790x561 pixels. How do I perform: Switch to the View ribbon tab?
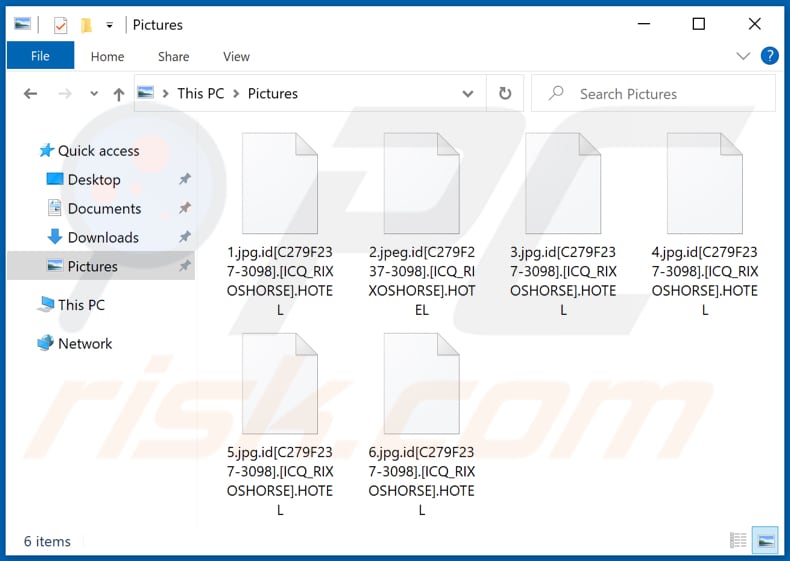click(237, 57)
